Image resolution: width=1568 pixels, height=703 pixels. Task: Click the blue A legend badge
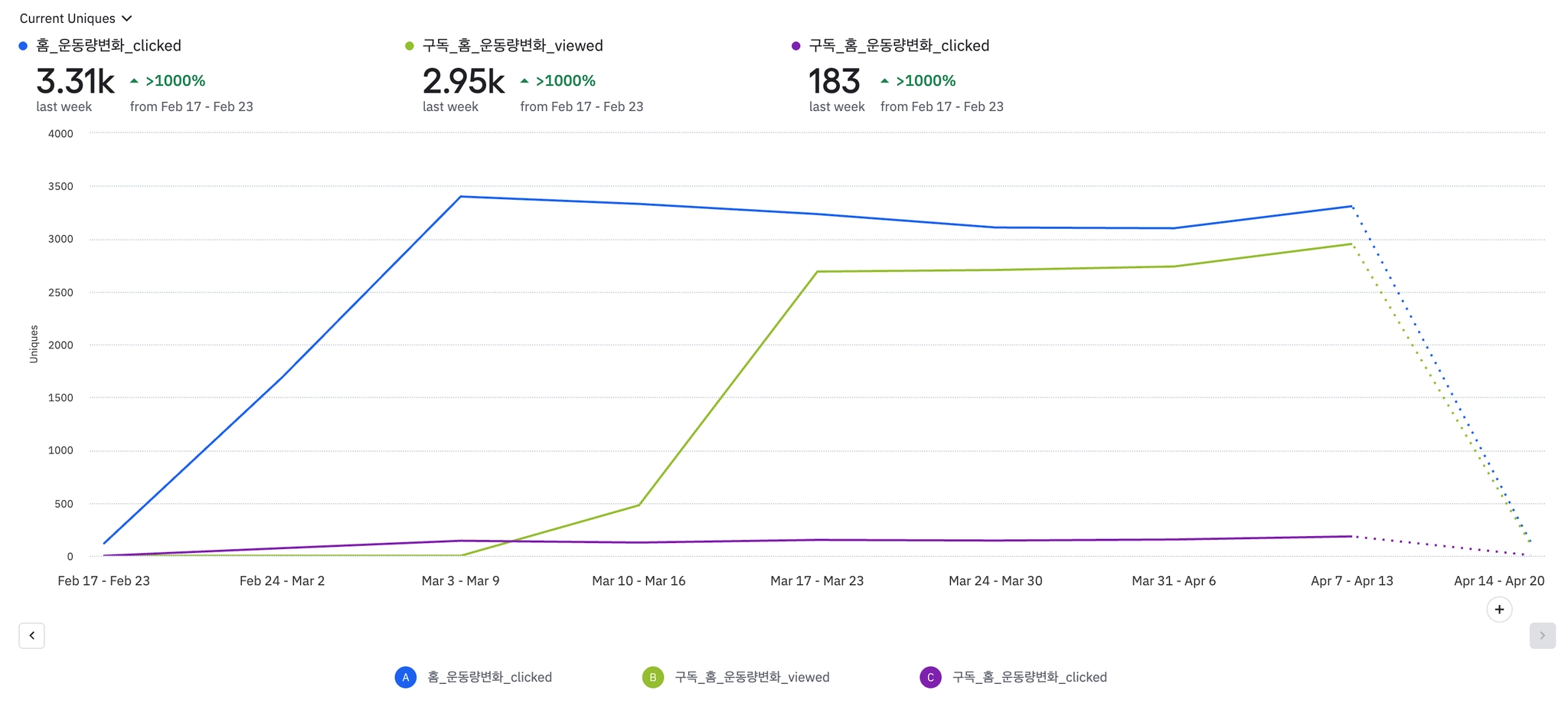(x=406, y=677)
